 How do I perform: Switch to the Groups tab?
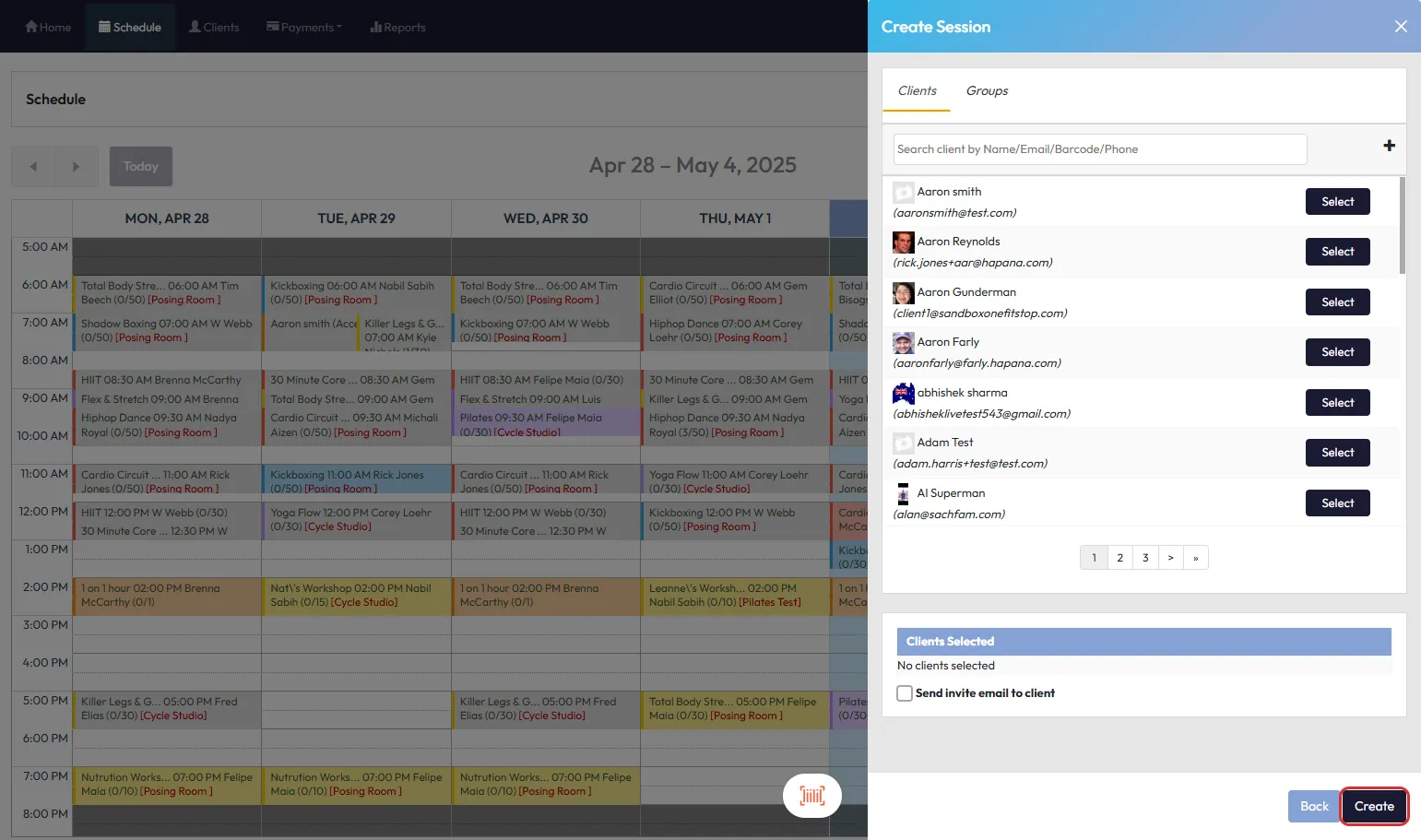point(986,90)
